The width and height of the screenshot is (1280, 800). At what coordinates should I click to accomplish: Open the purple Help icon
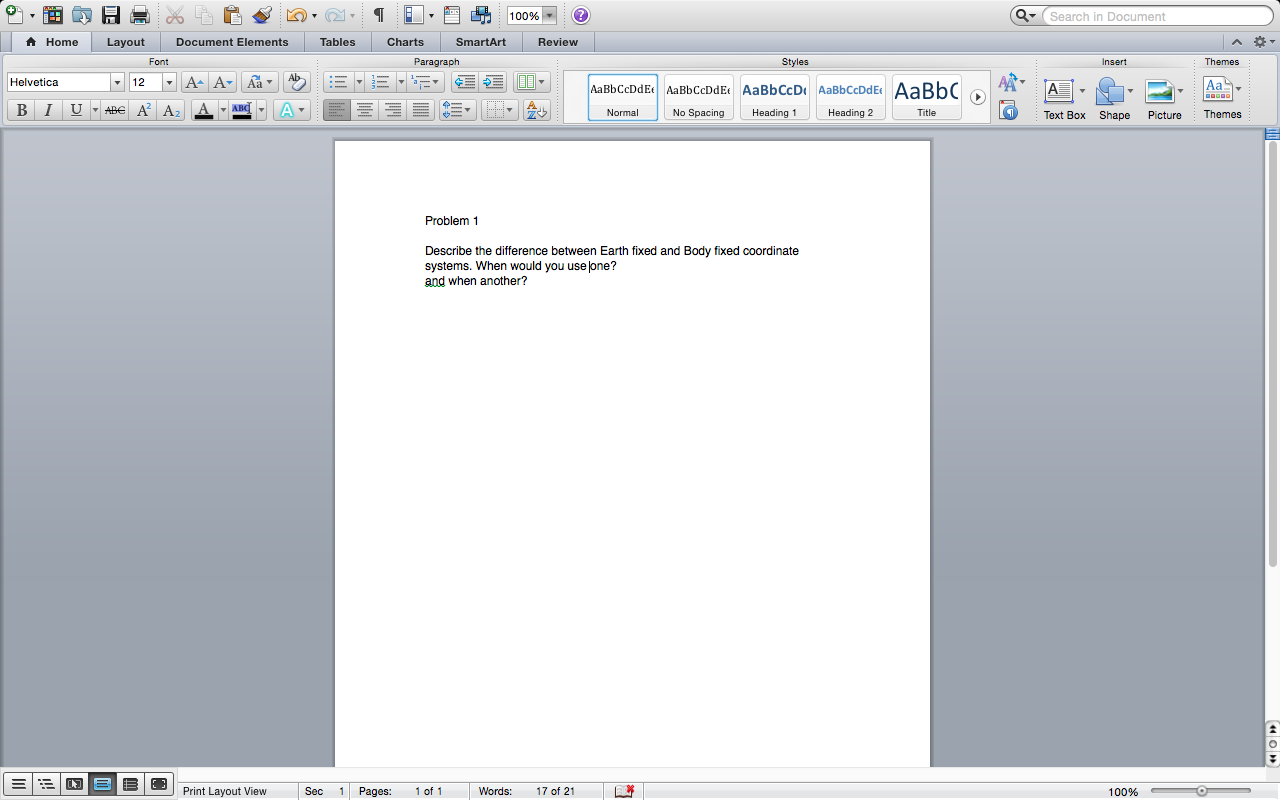click(580, 15)
